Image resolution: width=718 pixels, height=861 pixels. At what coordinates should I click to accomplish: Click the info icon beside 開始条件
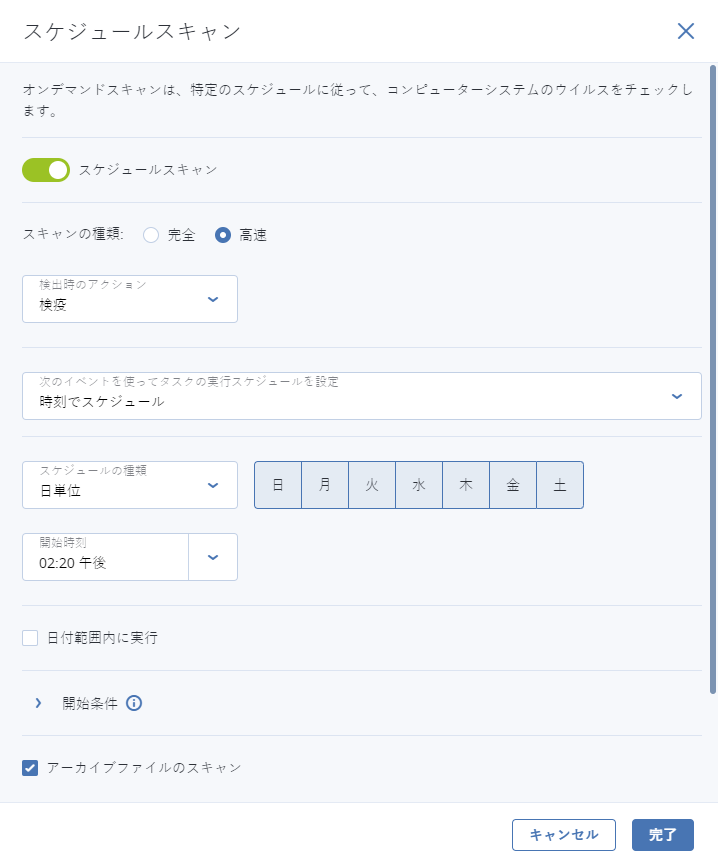pyautogui.click(x=134, y=703)
